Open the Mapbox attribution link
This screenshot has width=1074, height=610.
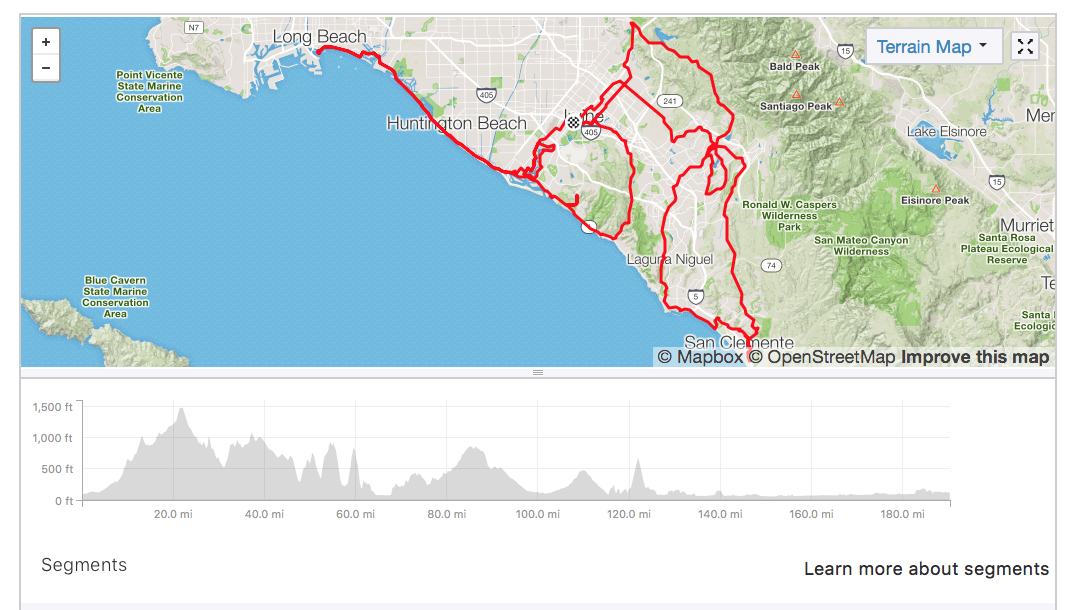tap(700, 357)
